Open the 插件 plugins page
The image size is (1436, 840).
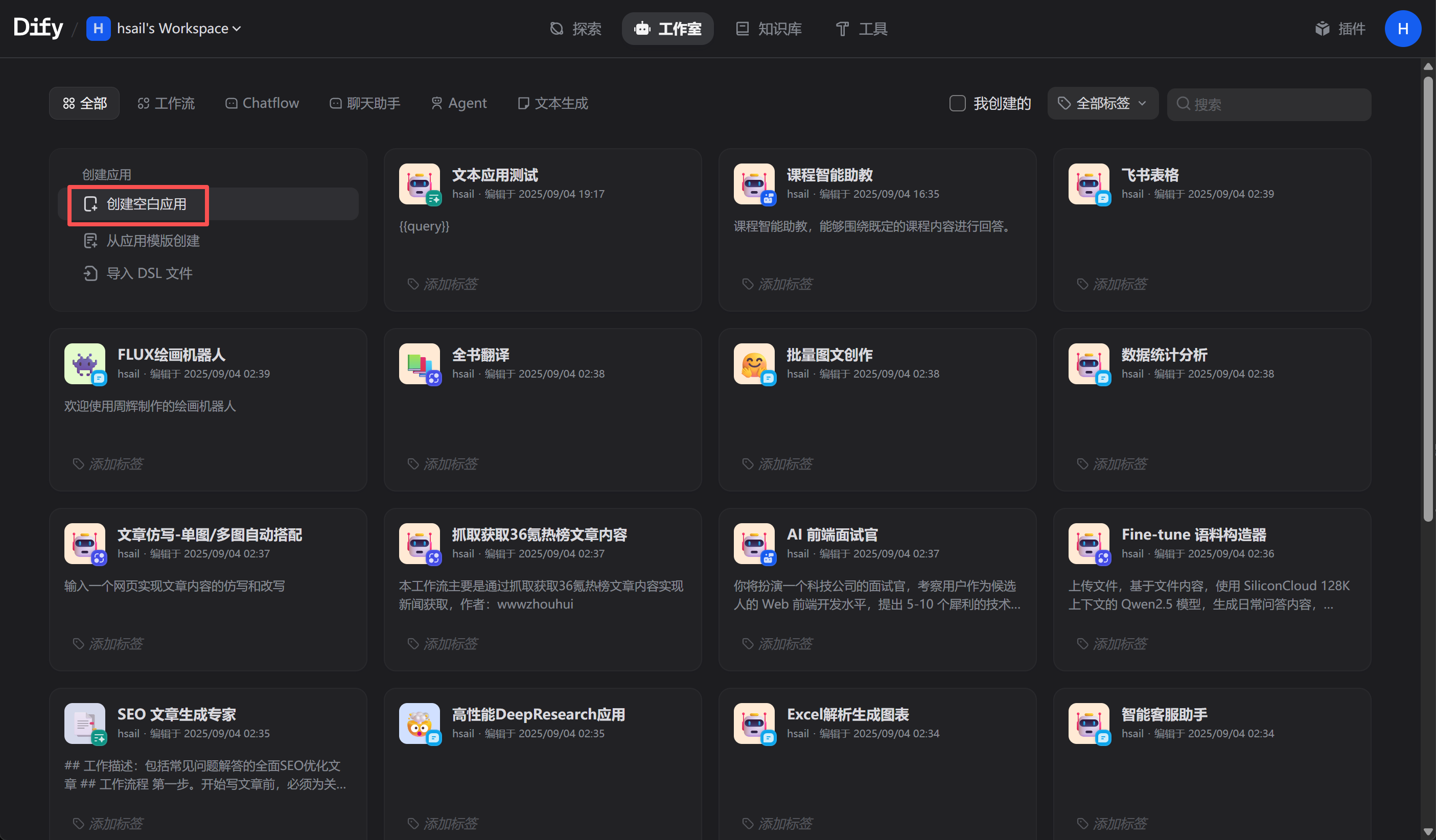[1340, 29]
